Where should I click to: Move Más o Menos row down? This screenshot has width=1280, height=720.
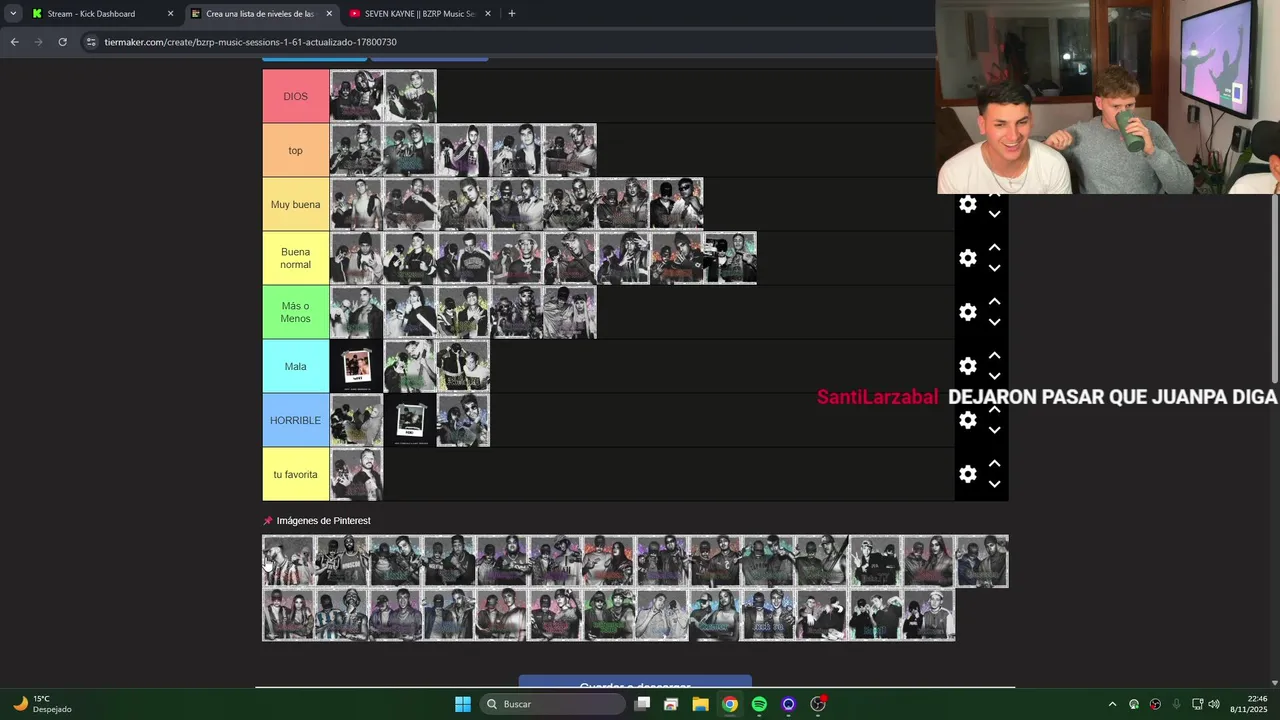[x=994, y=322]
